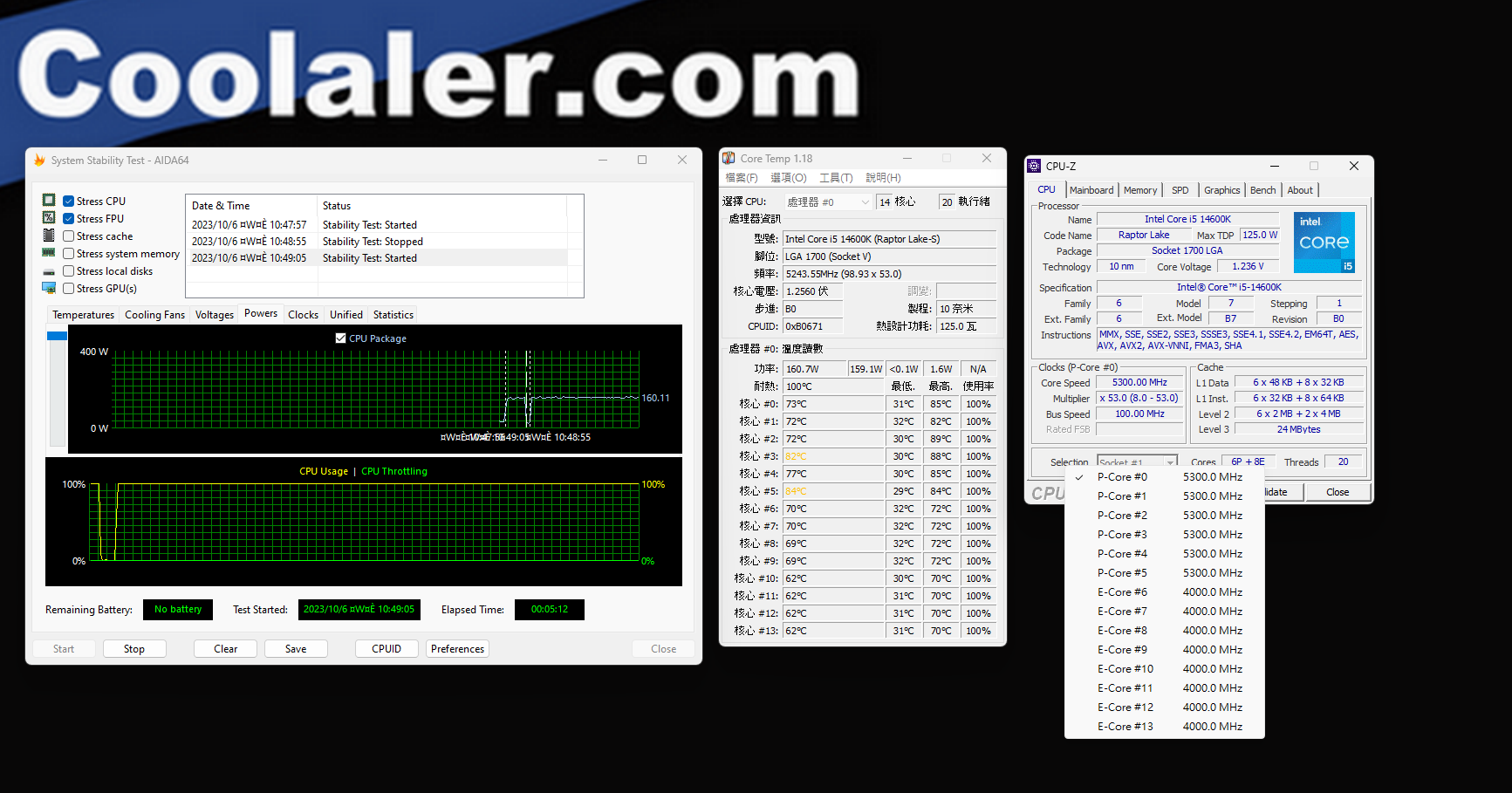
Task: Open Core Temp 選項(O) menu
Action: 789,178
